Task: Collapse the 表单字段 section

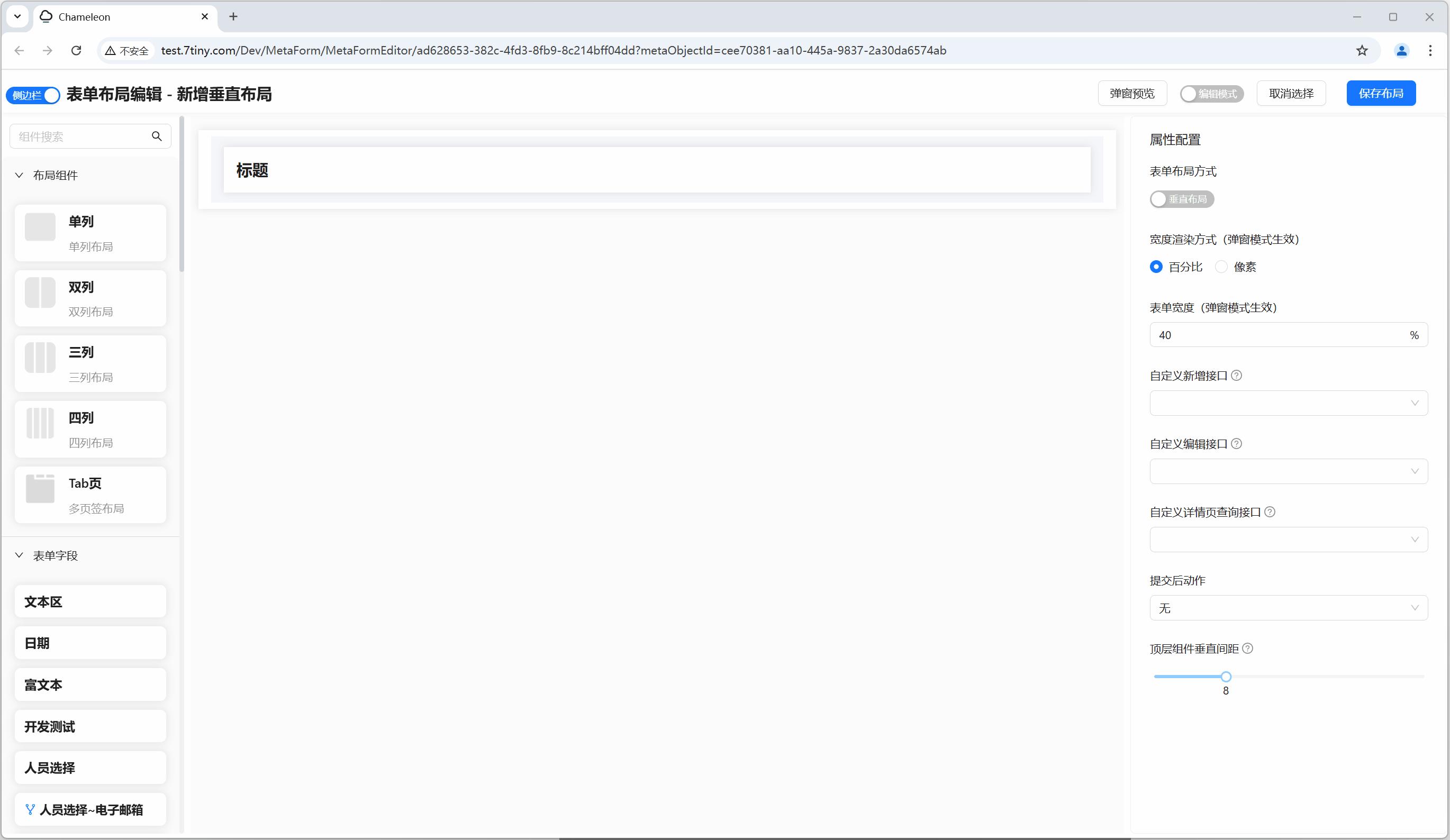Action: point(19,556)
